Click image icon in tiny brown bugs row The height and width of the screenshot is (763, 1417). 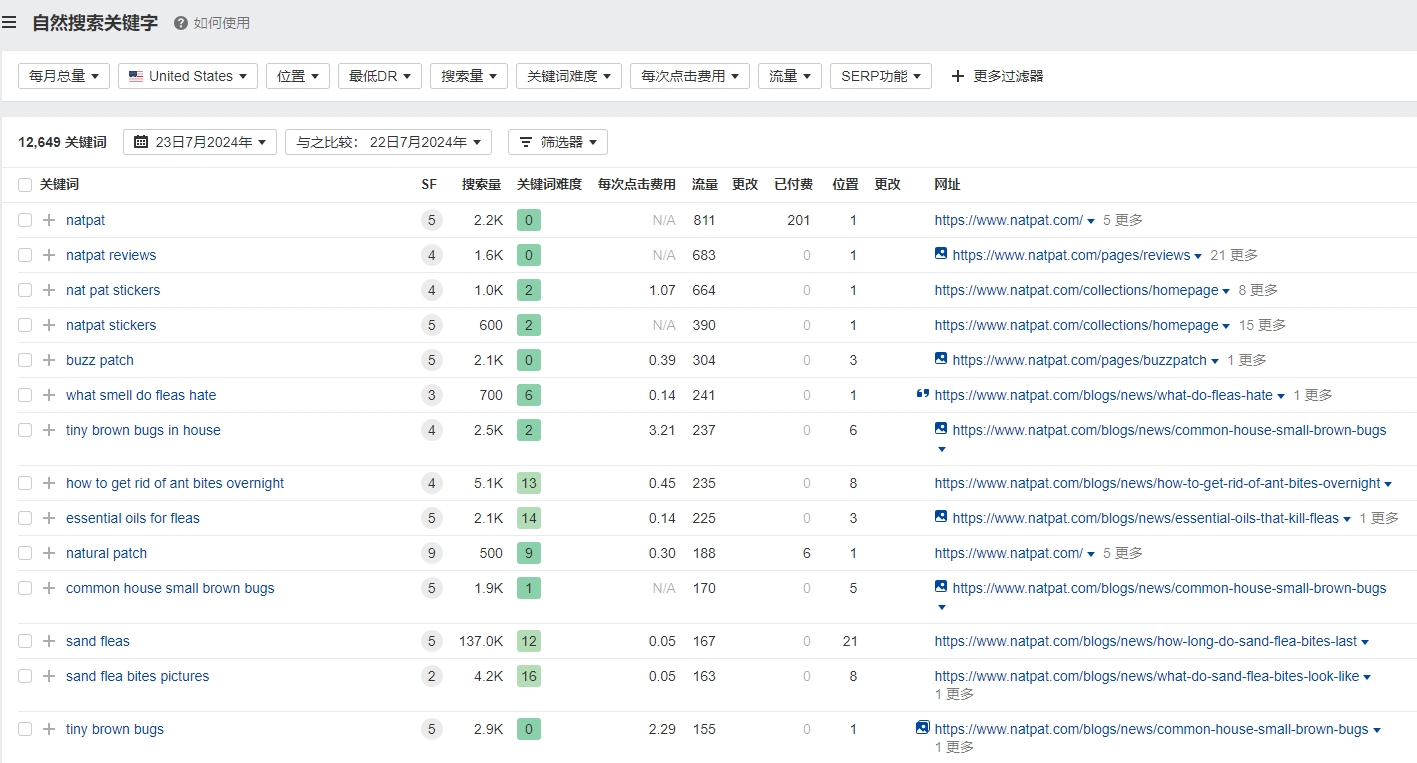pyautogui.click(x=923, y=728)
